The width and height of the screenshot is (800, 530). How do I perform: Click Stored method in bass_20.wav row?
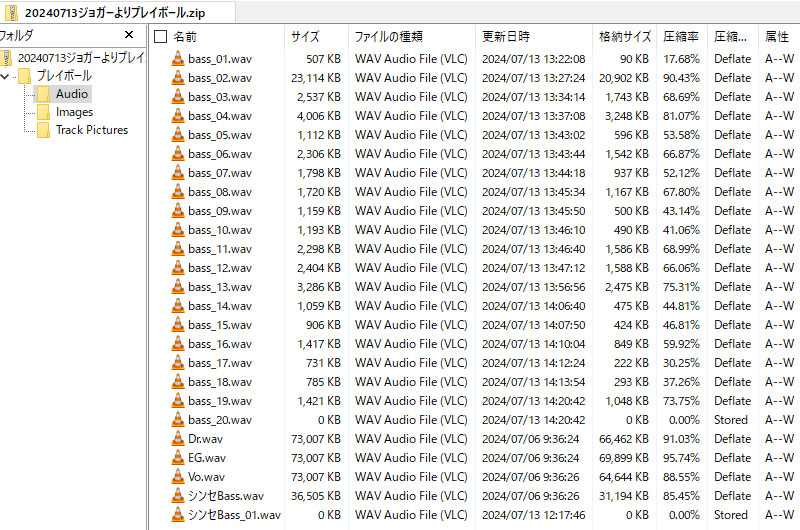point(731,420)
